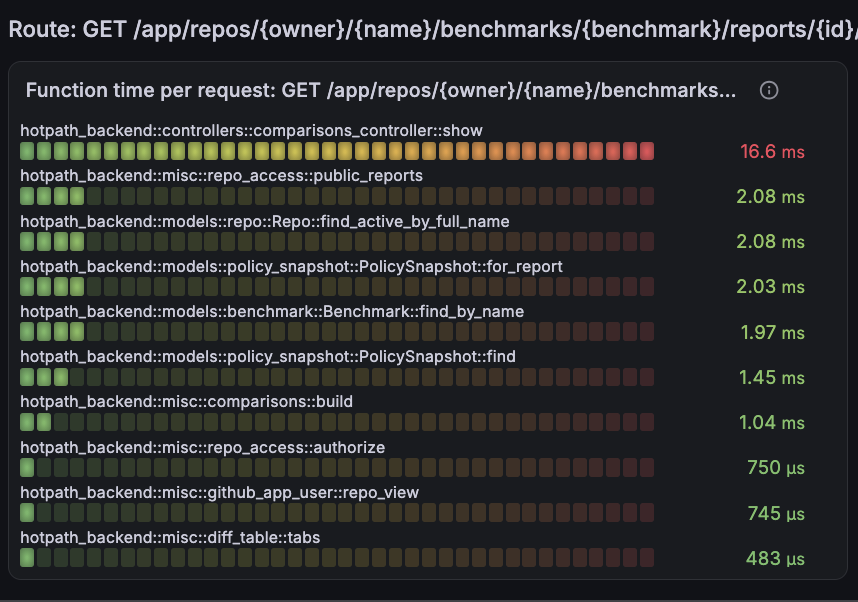Click the Function time per request panel title
858x602 pixels.
click(x=381, y=90)
